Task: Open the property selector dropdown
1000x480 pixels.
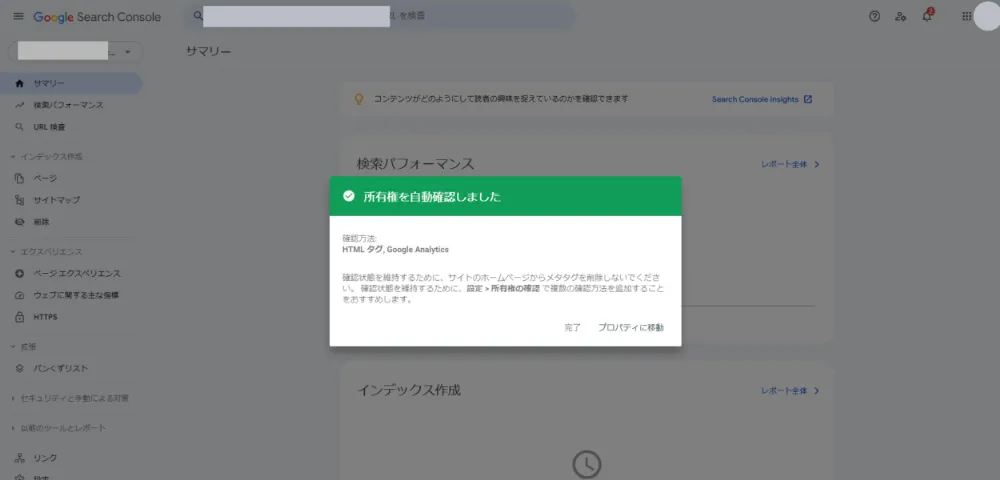Action: tap(75, 52)
